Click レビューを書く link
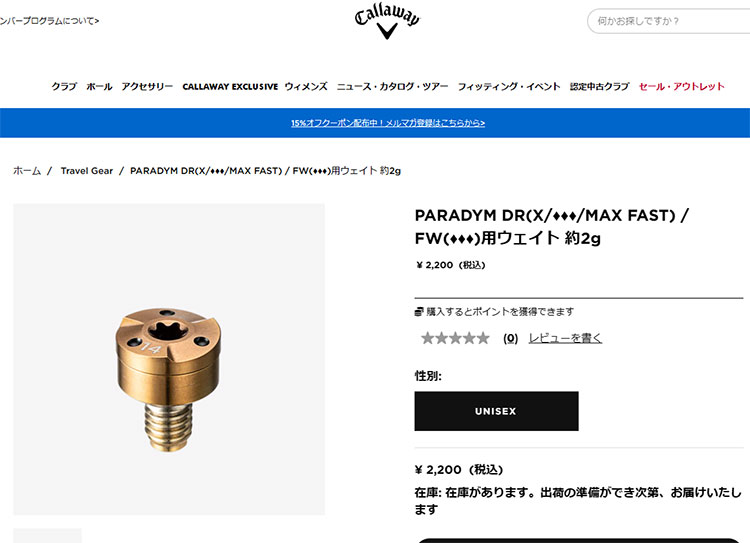This screenshot has width=750, height=543. [x=565, y=338]
